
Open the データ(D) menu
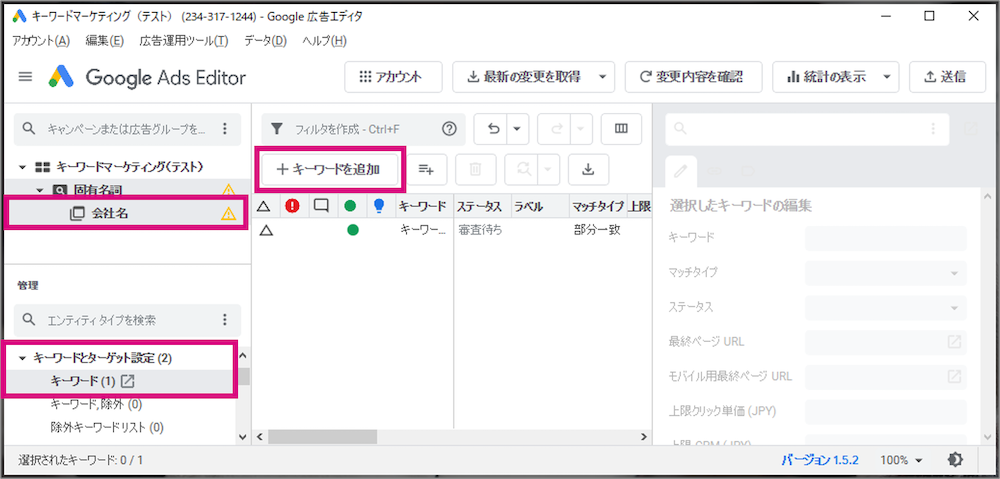265,41
